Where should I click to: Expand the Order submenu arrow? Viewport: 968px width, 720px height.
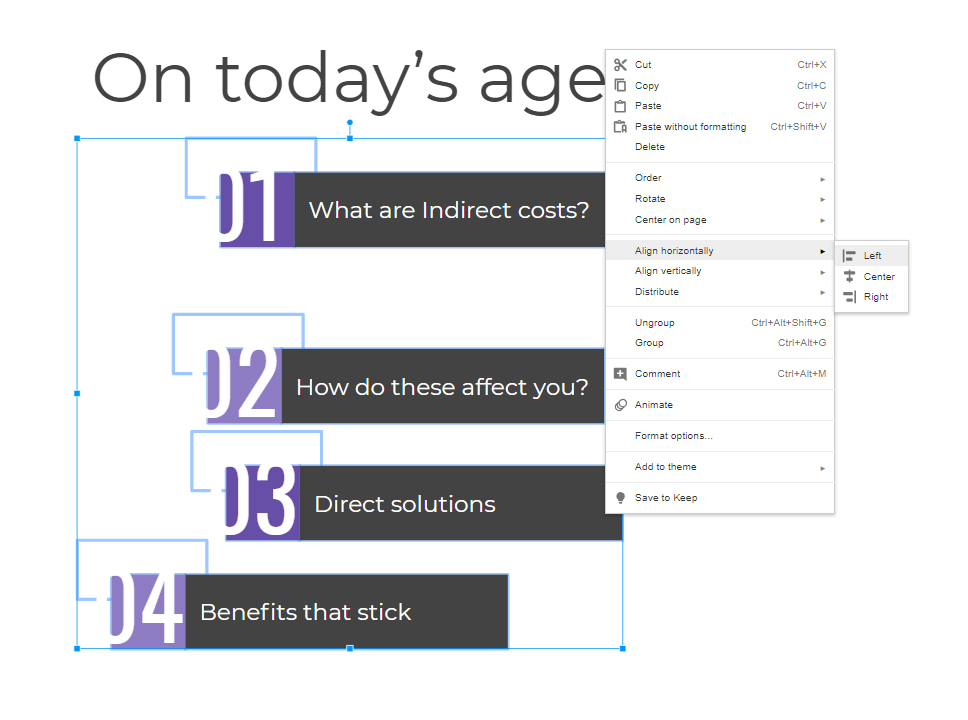[822, 179]
